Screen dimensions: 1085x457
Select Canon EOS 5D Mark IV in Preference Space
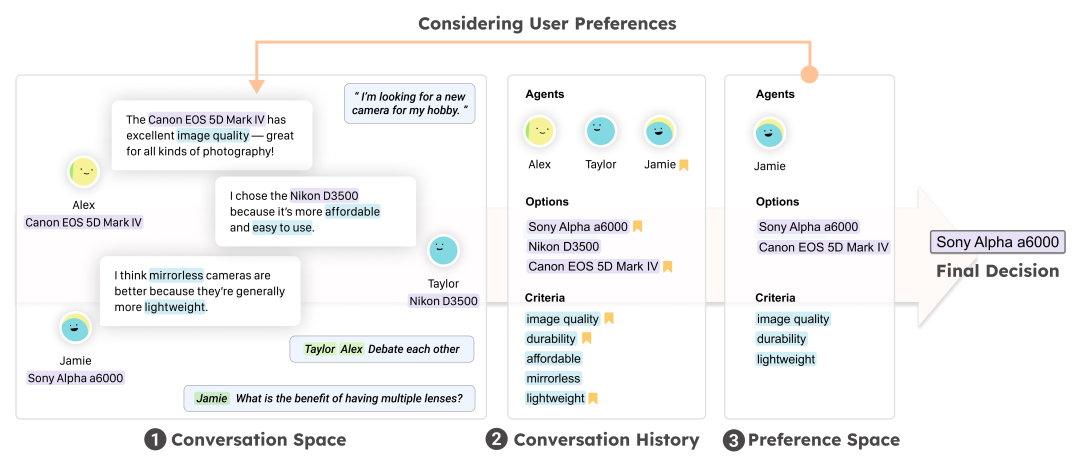823,247
